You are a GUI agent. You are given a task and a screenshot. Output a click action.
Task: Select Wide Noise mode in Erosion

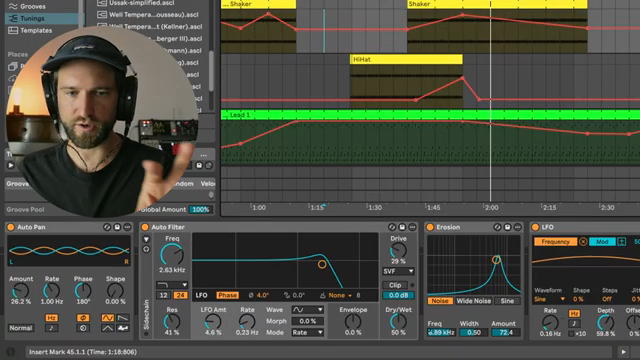[x=473, y=301]
